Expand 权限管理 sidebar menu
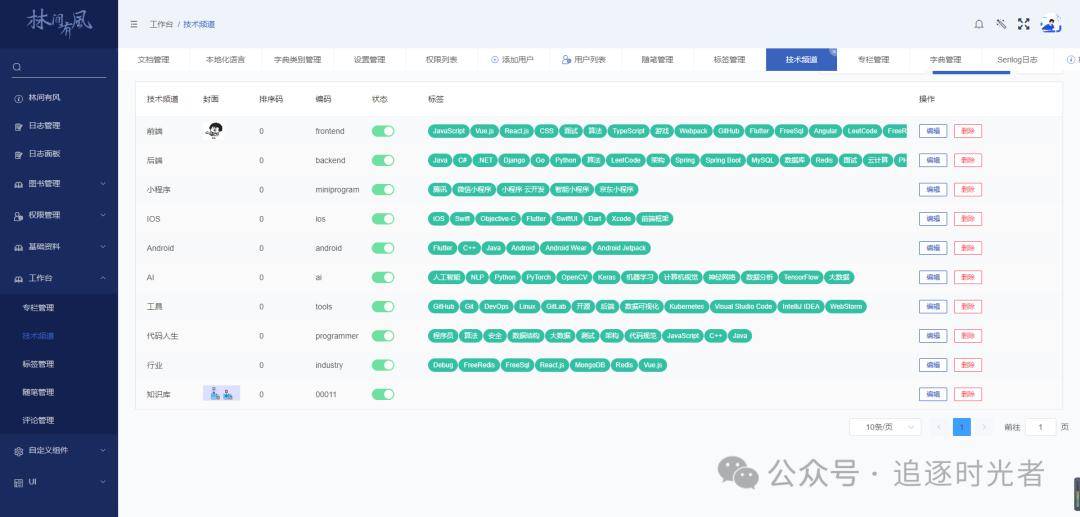The height and width of the screenshot is (517, 1080). tap(59, 215)
